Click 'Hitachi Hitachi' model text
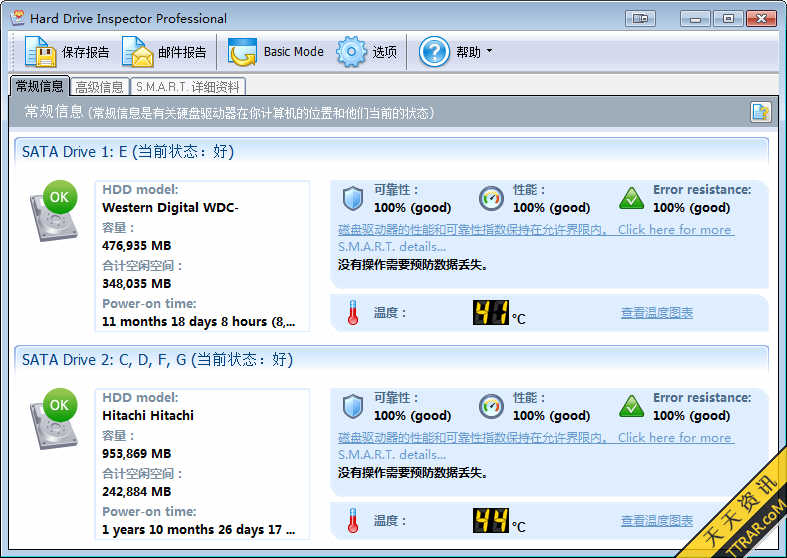The height and width of the screenshot is (558, 787). pos(148,415)
